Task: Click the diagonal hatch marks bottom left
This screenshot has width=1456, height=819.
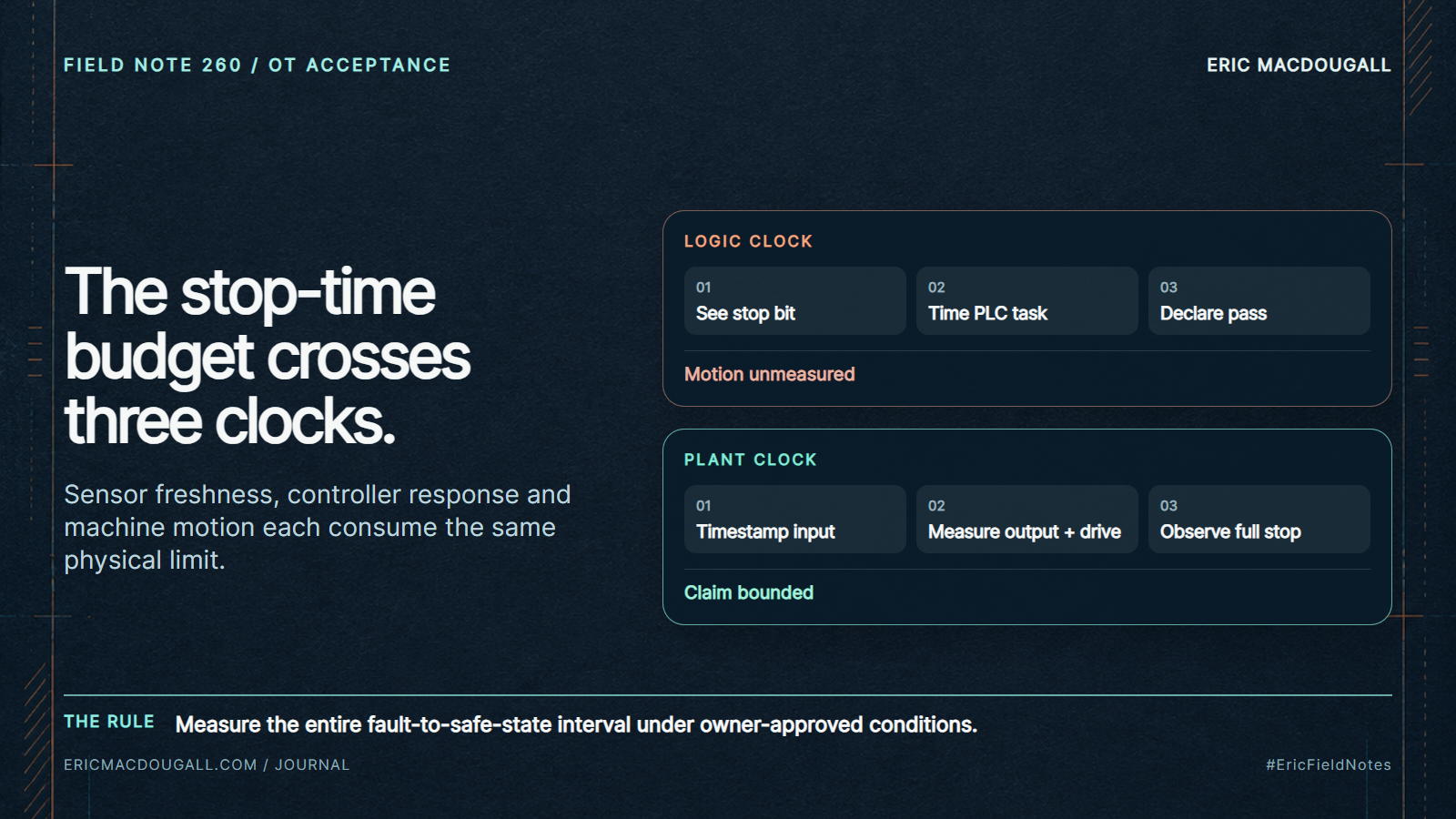Action: click(x=36, y=740)
